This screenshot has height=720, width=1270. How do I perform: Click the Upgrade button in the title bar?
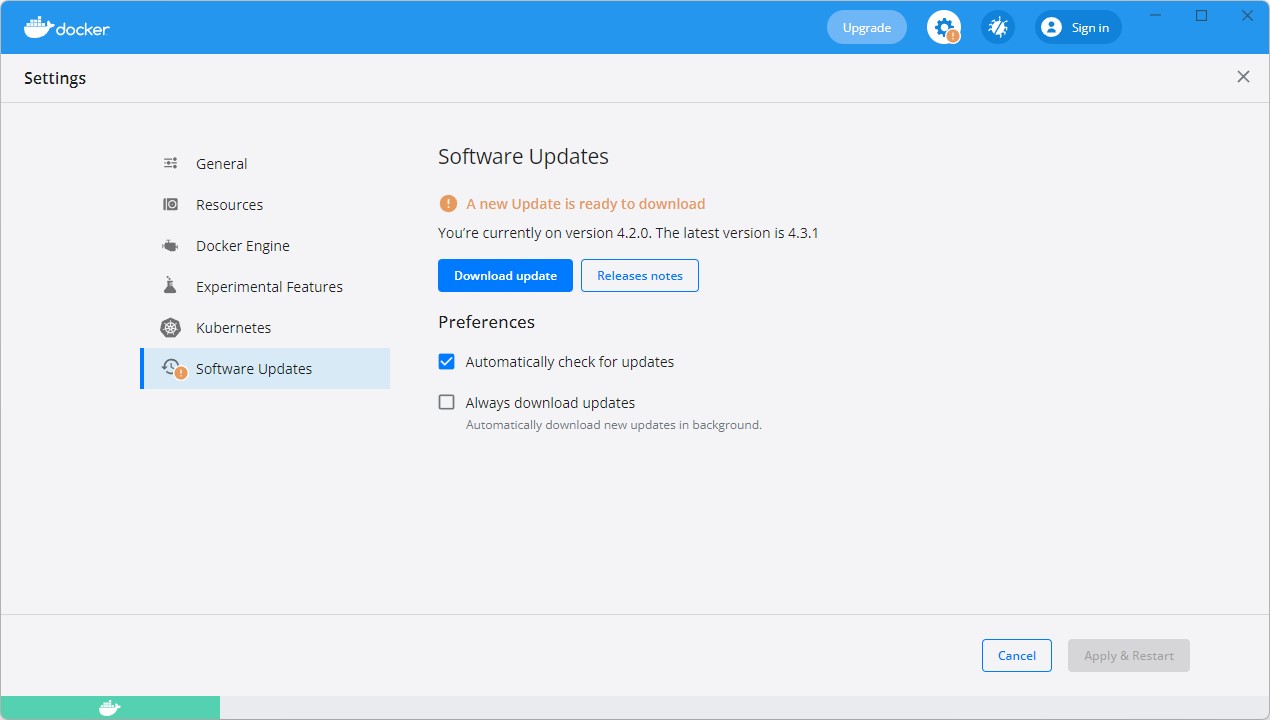[866, 27]
